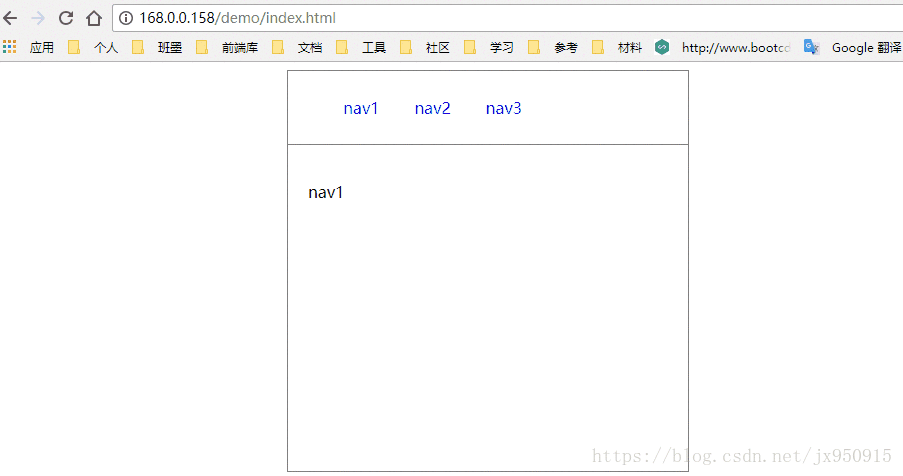903x476 pixels.
Task: Open the 参考 bookmark folder
Action: [553, 47]
